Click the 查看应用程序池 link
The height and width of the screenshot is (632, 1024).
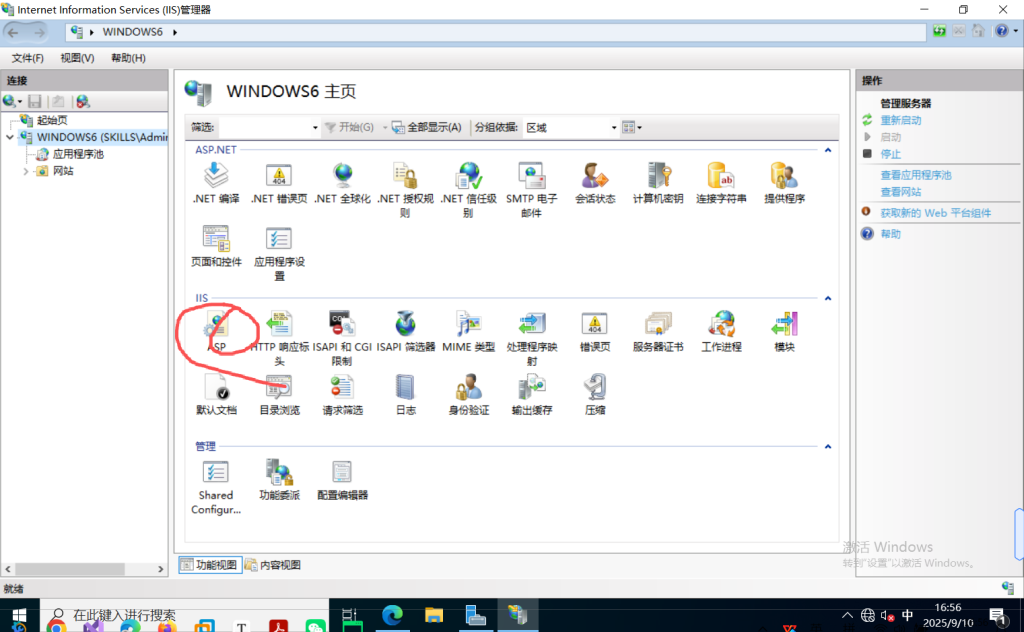click(915, 175)
